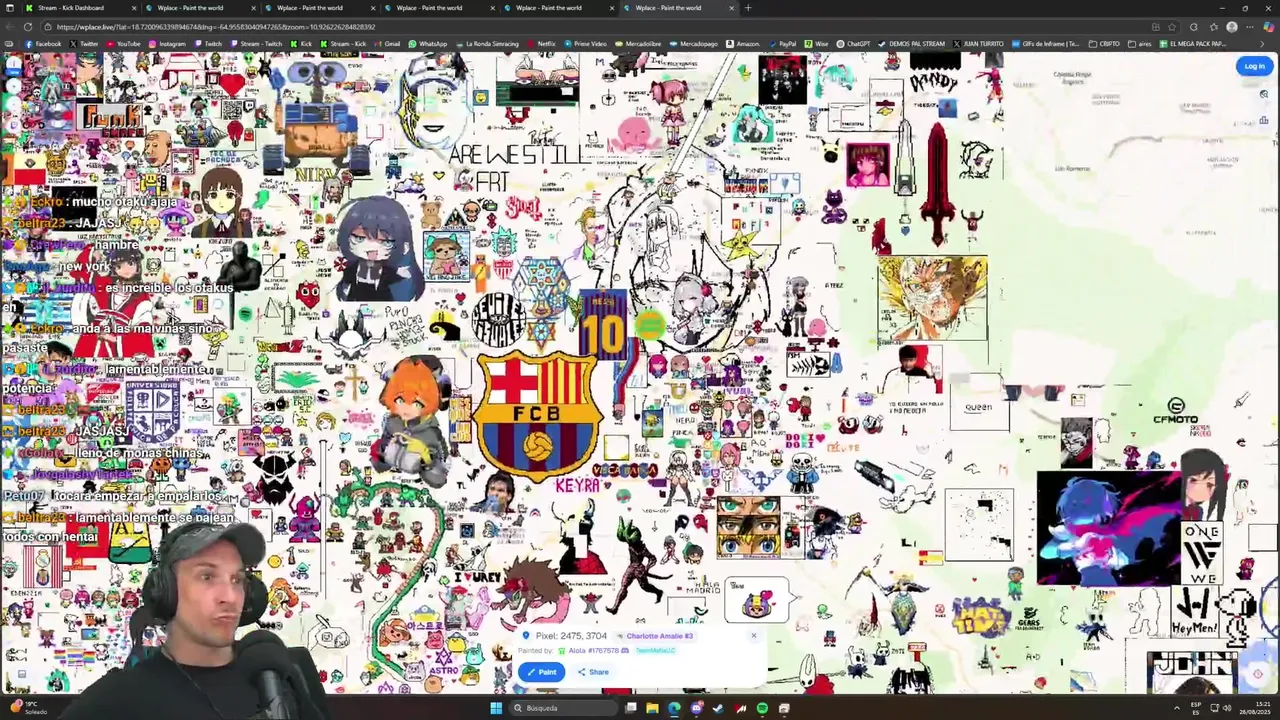Viewport: 1280px width, 720px height.
Task: Click the TeamMafiaUC alliance tag
Action: [x=655, y=651]
